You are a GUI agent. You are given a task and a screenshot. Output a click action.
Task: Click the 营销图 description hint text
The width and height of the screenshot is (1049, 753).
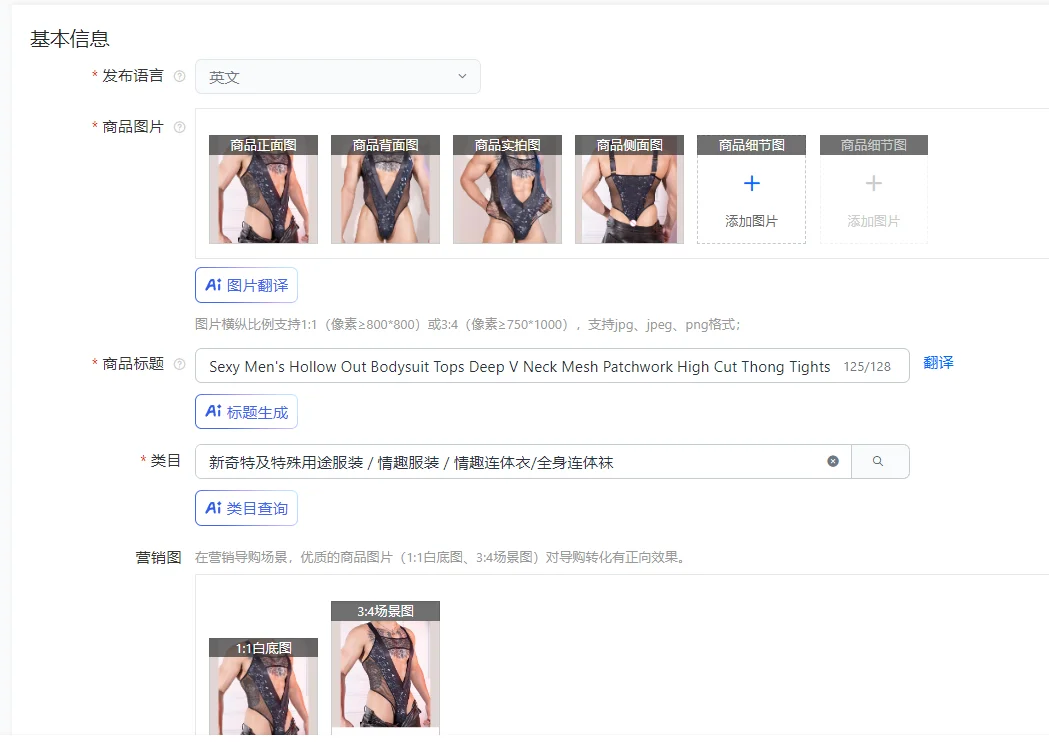pyautogui.click(x=440, y=558)
